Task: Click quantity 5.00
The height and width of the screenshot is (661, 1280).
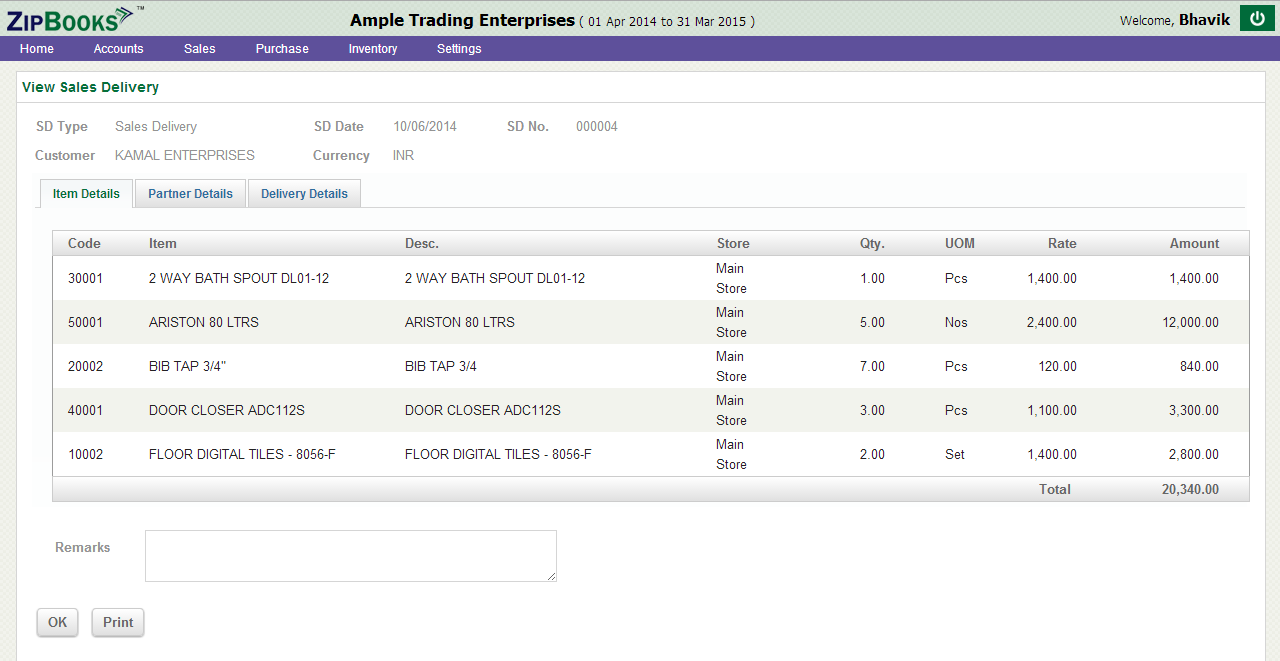Action: pyautogui.click(x=873, y=323)
